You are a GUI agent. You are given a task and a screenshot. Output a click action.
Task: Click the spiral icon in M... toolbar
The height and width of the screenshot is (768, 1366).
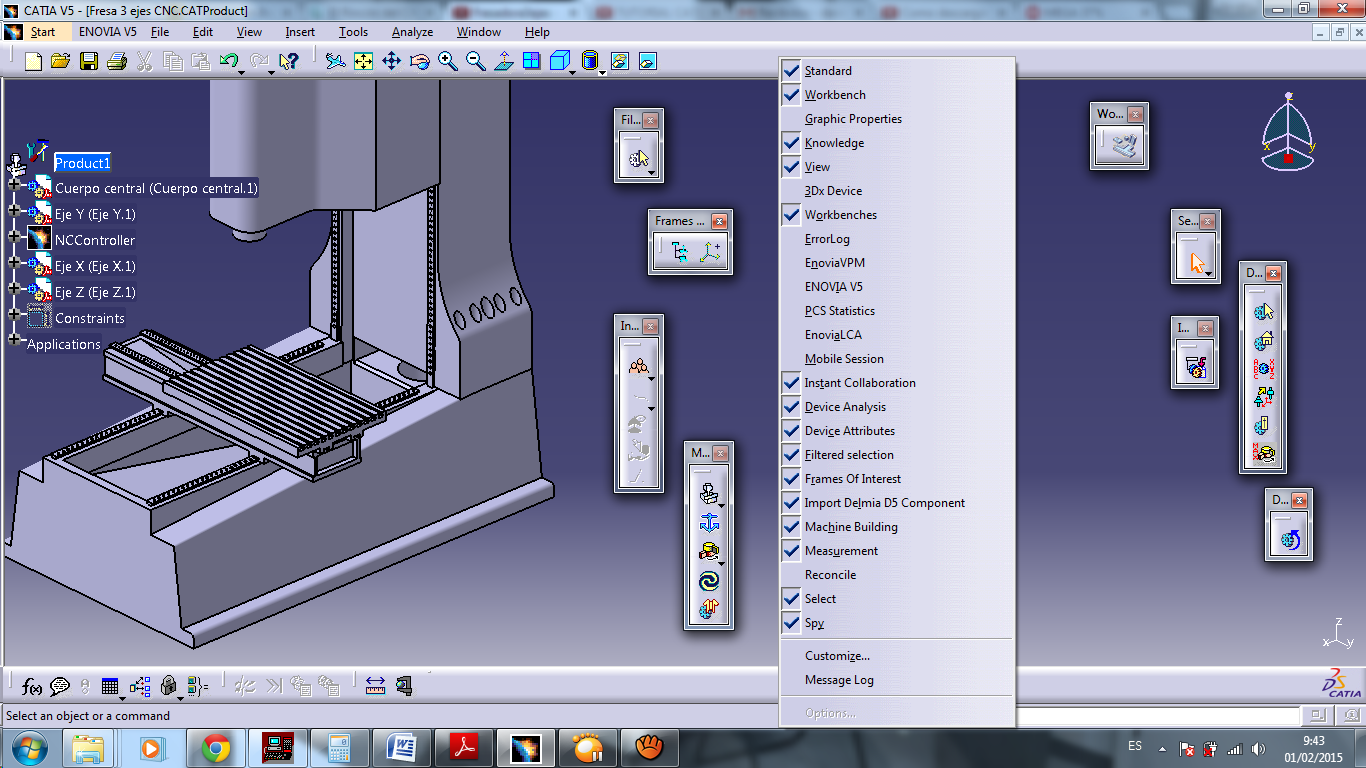pos(709,580)
